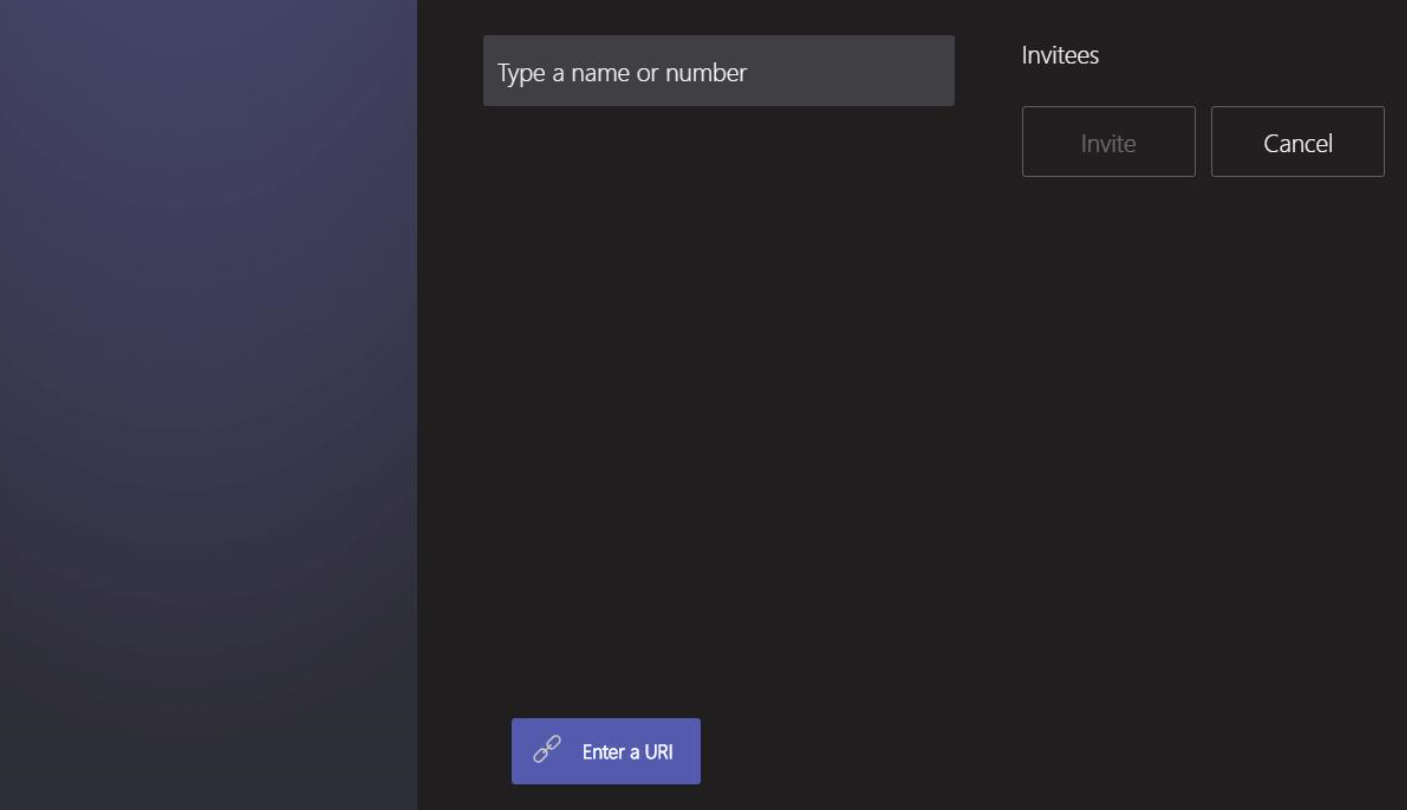This screenshot has width=1407, height=810.
Task: Send invitations using the Invite button
Action: tap(1108, 142)
